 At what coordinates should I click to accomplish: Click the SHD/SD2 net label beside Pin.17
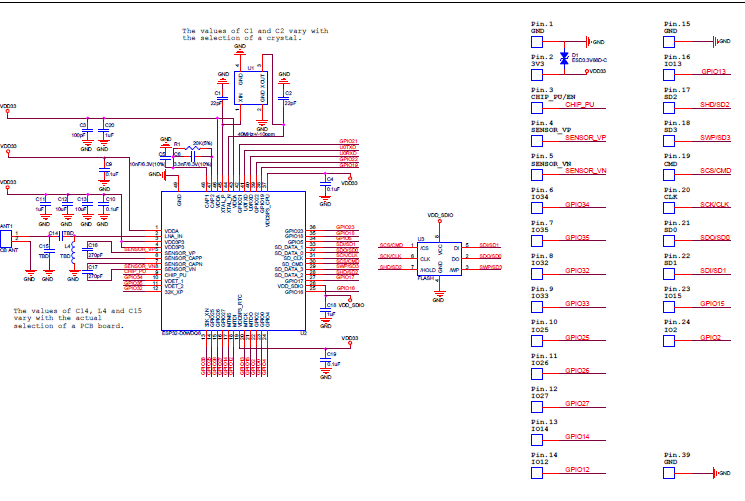click(715, 105)
